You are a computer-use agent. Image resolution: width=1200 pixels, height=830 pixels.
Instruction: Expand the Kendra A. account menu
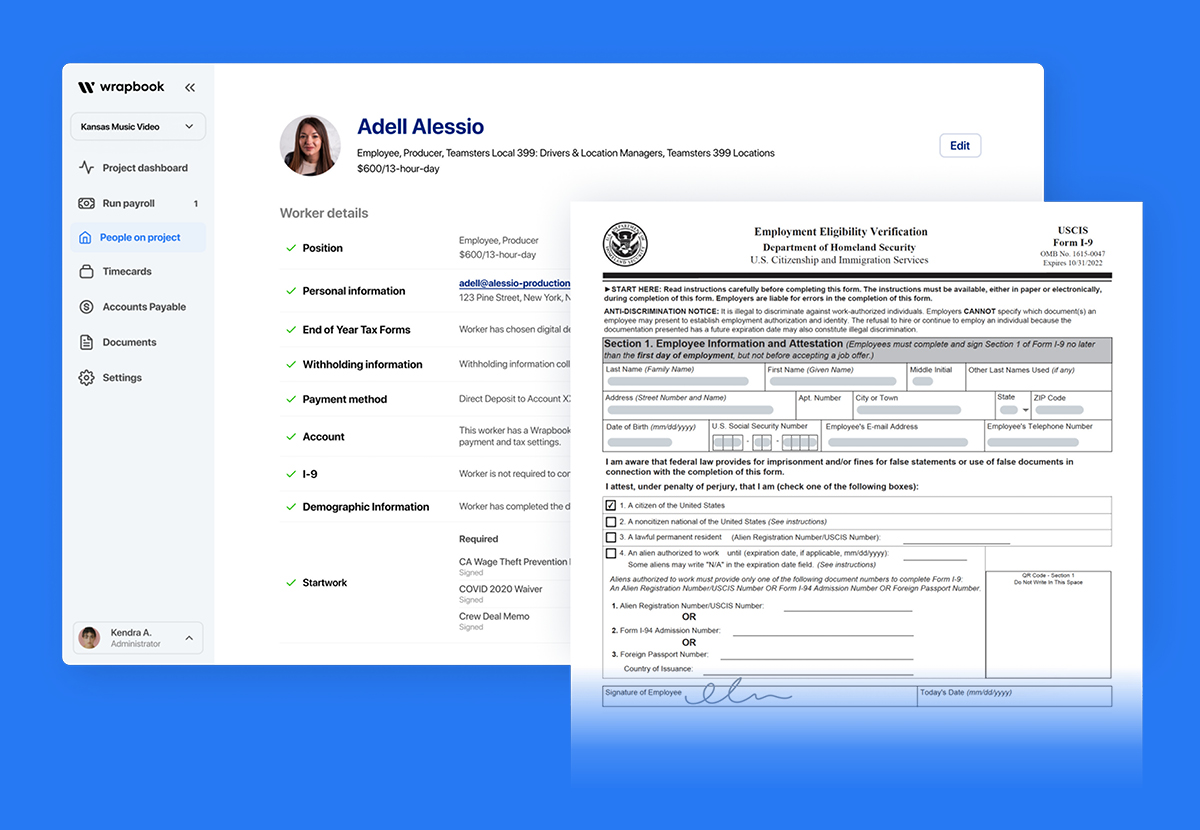(137, 637)
